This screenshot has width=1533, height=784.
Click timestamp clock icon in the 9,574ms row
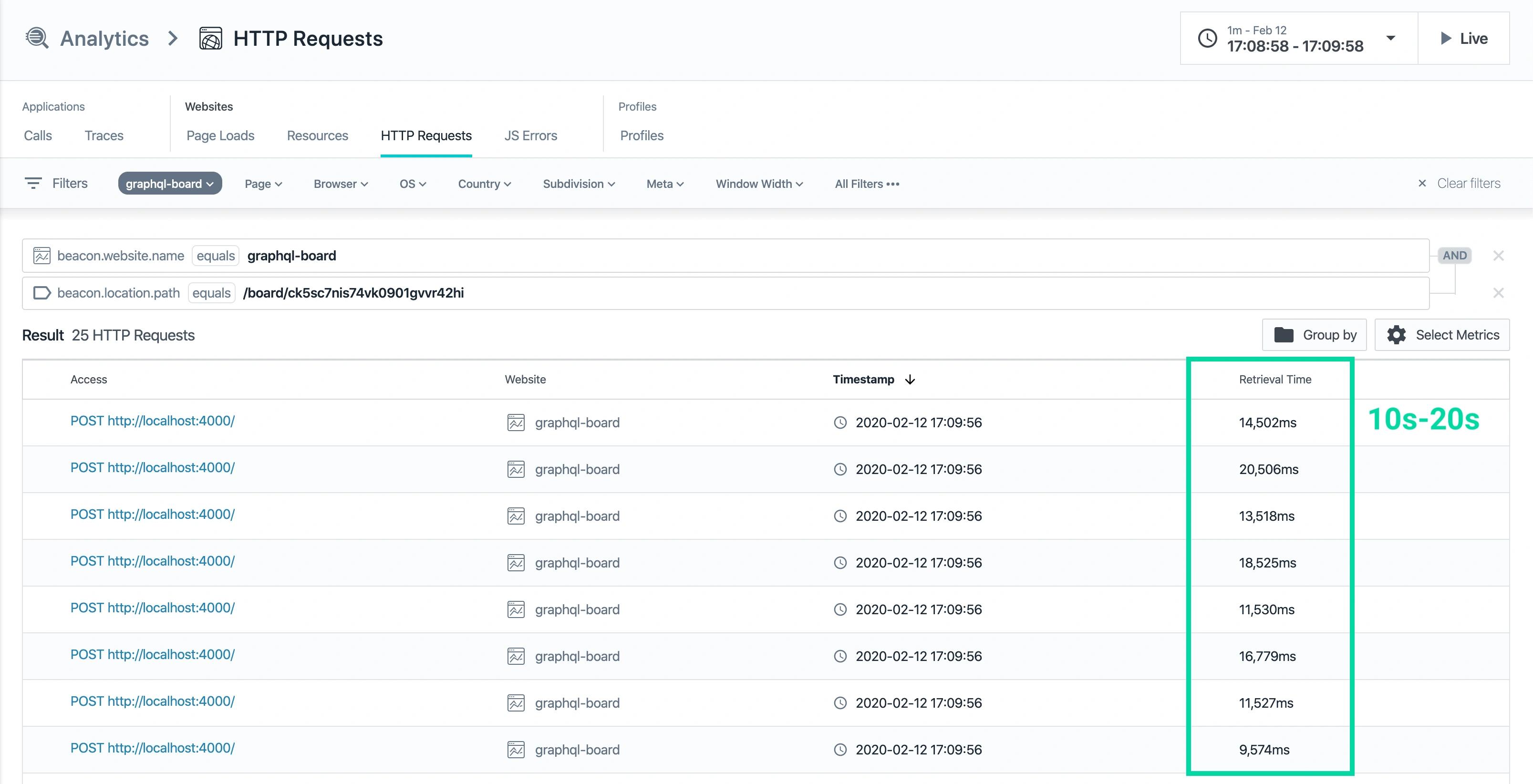[840, 750]
